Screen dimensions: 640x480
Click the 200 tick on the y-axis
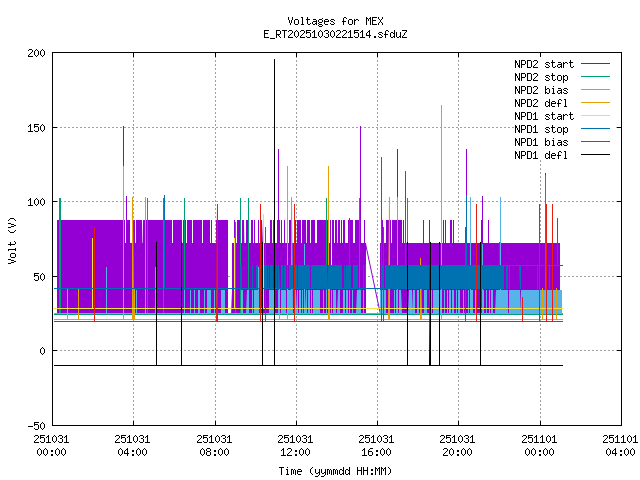35,52
